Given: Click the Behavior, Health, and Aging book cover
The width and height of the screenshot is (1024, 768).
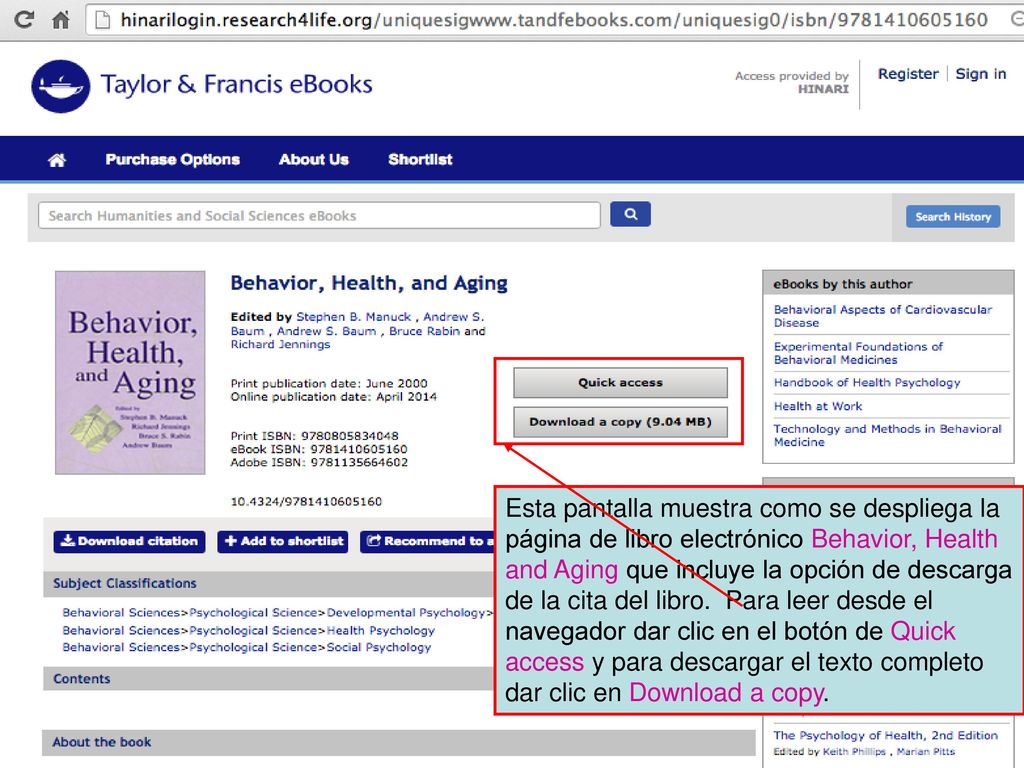Looking at the screenshot, I should [130, 372].
